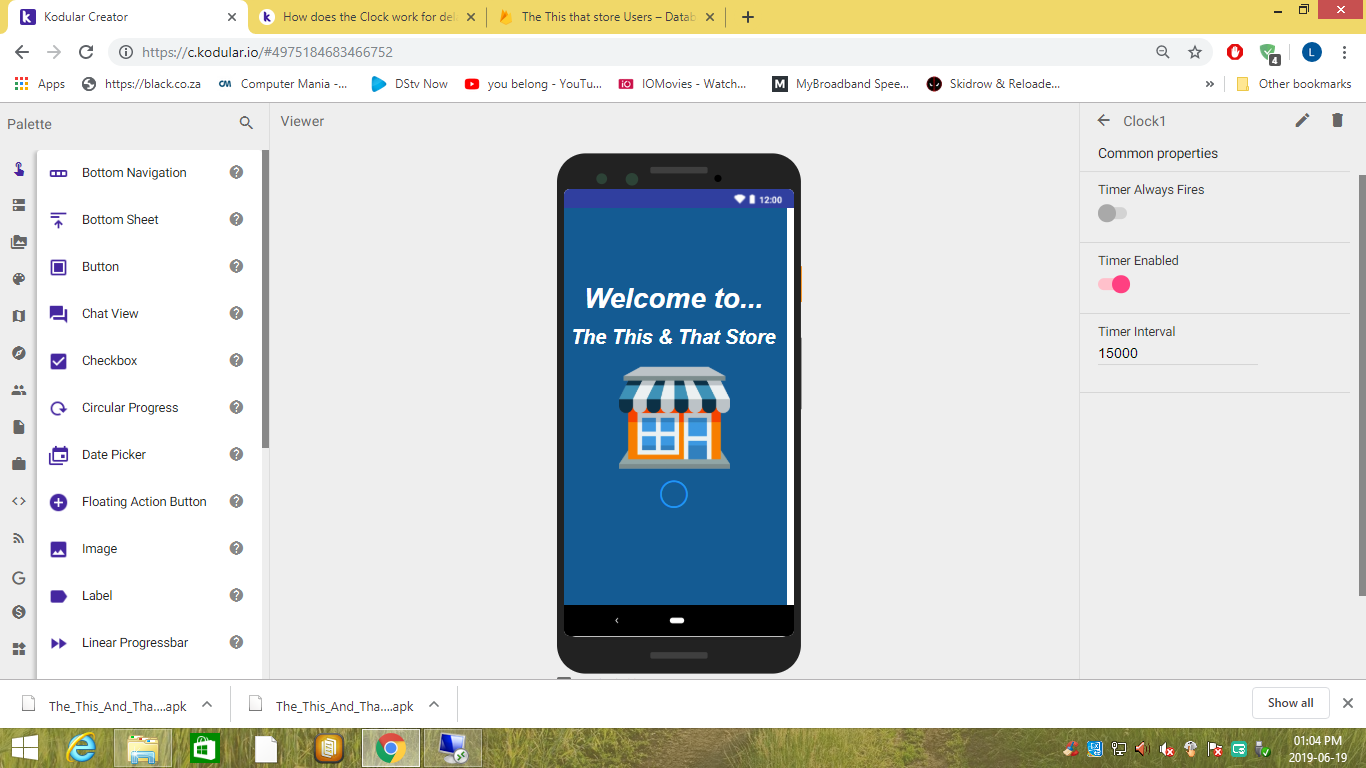Expand options for second downloaded apk

pos(434,704)
